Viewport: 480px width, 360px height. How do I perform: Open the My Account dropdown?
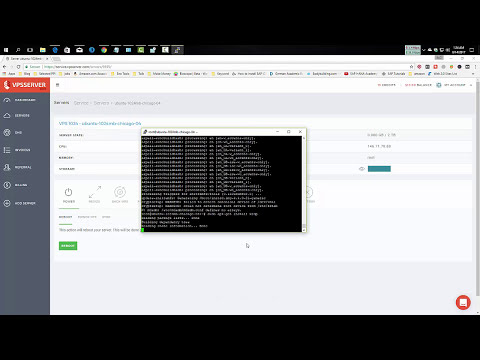pyautogui.click(x=455, y=85)
